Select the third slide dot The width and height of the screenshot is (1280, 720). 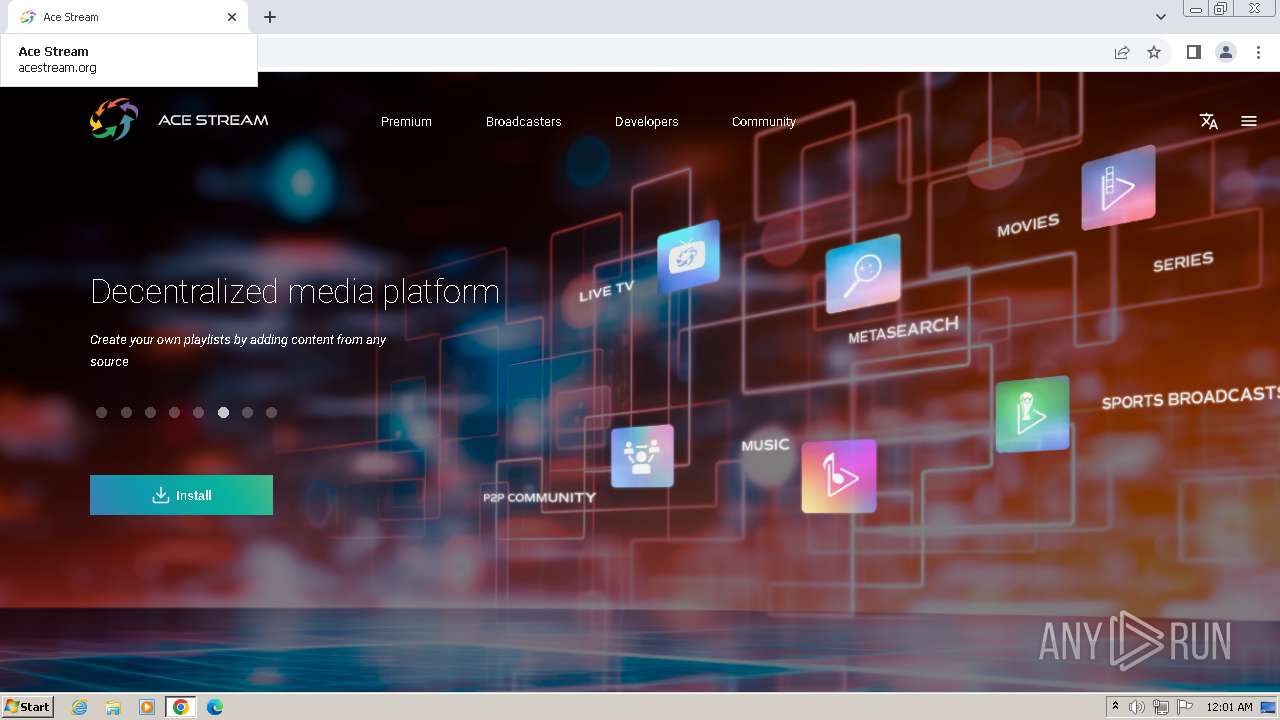[x=150, y=412]
